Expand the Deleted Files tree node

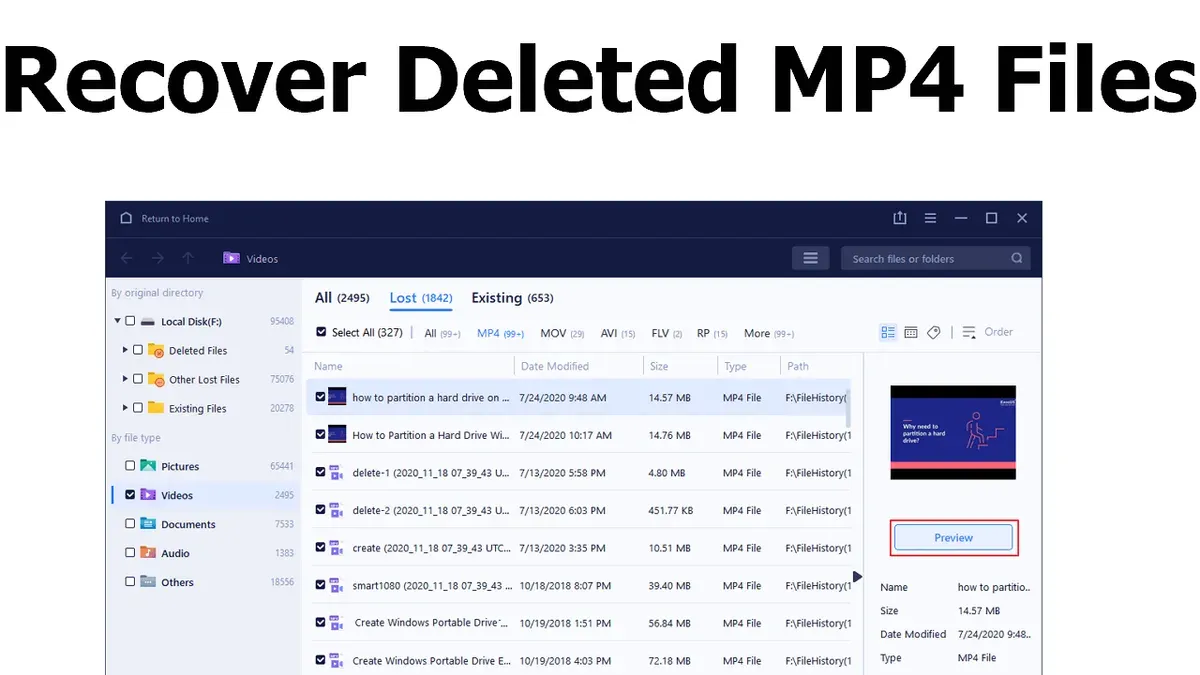pyautogui.click(x=125, y=350)
